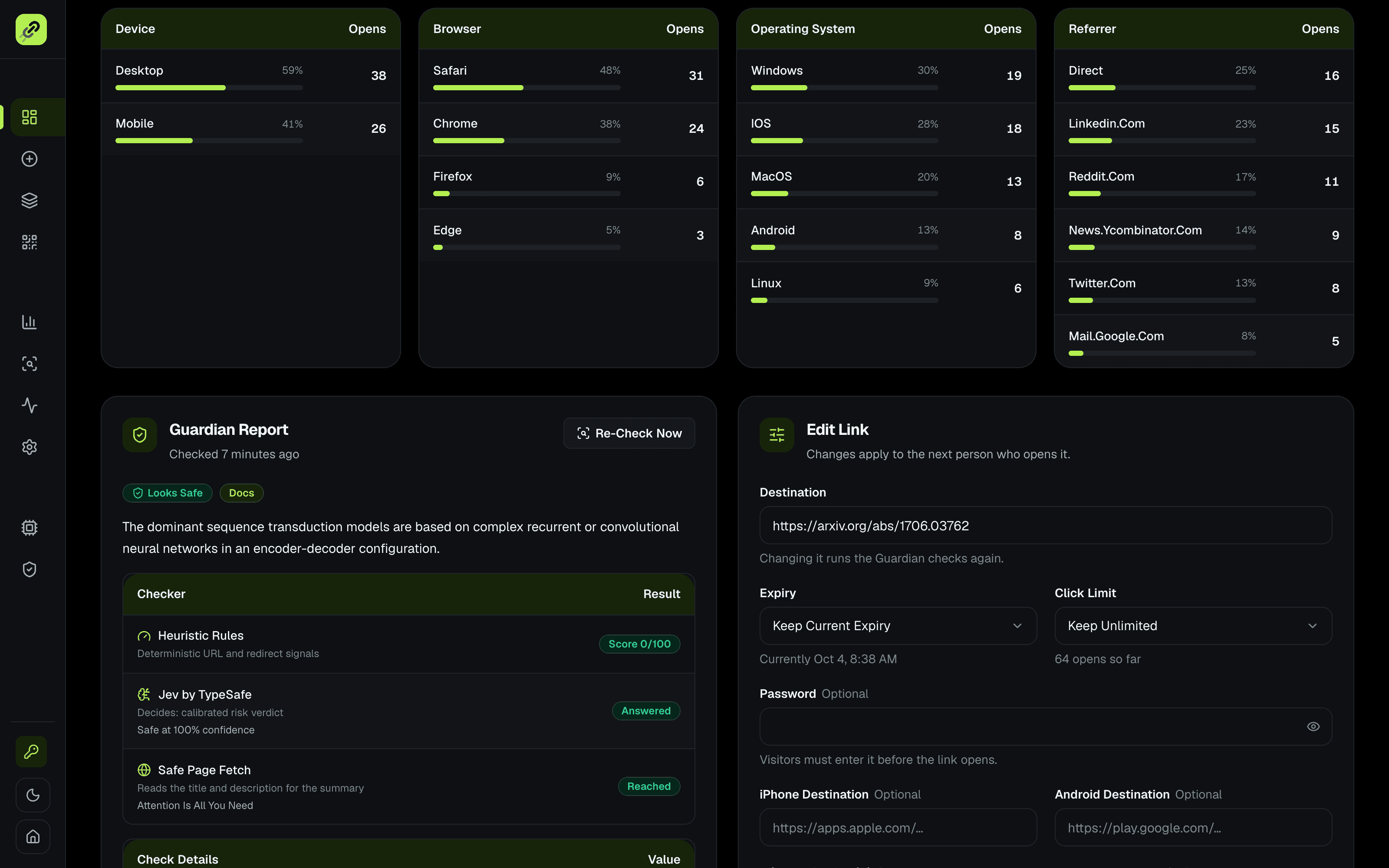Click the Firefox browser row
This screenshot has width=1389, height=868.
pyautogui.click(x=568, y=182)
